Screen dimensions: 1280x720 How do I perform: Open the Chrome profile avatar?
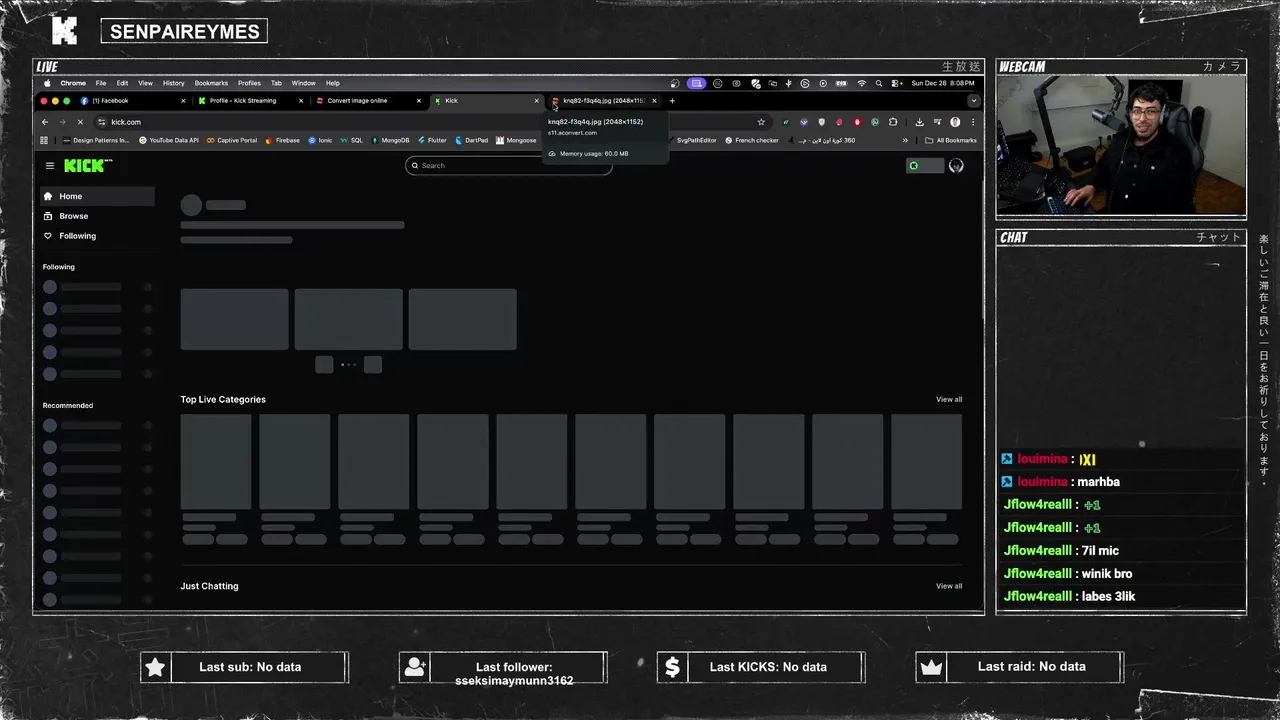(x=955, y=122)
